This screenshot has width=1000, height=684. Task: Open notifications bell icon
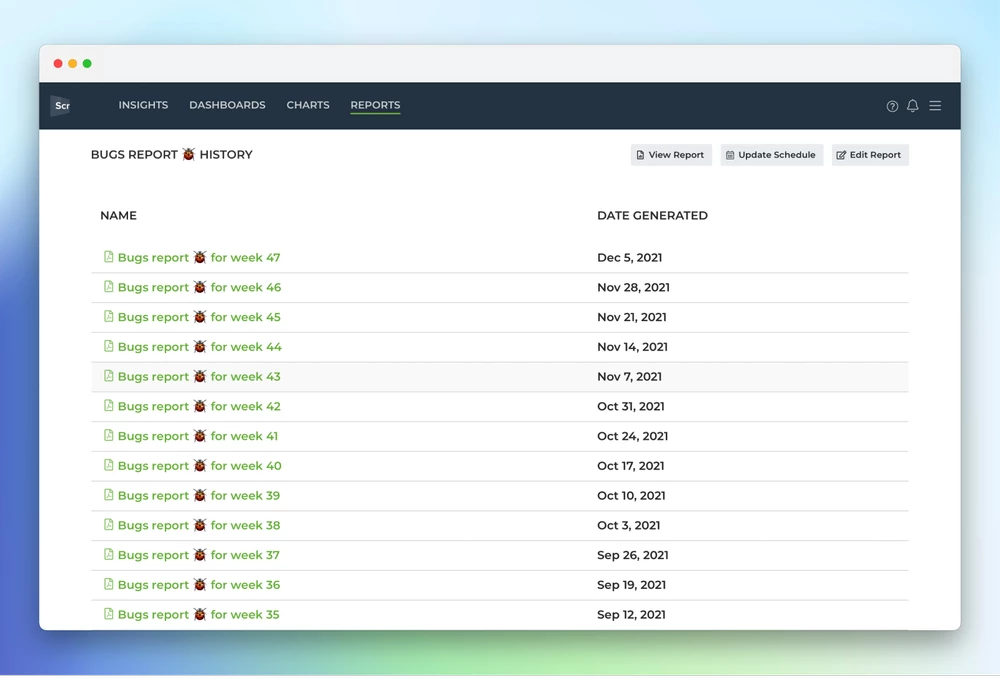pos(913,106)
